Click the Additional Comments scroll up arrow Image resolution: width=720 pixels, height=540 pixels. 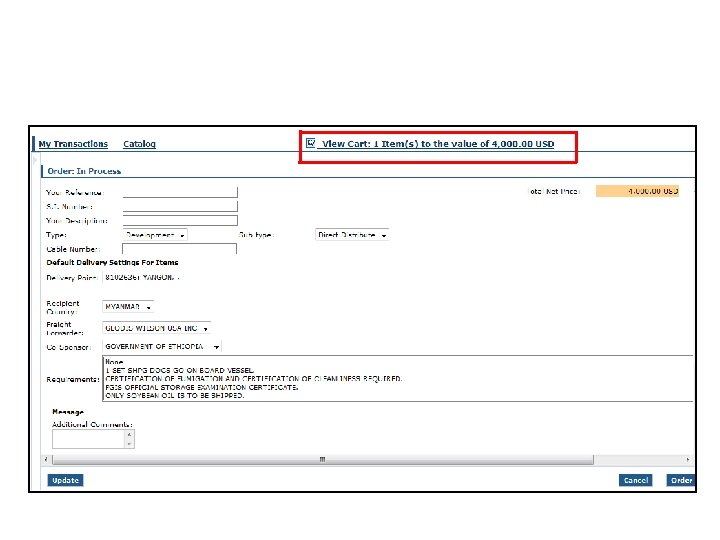[129, 434]
